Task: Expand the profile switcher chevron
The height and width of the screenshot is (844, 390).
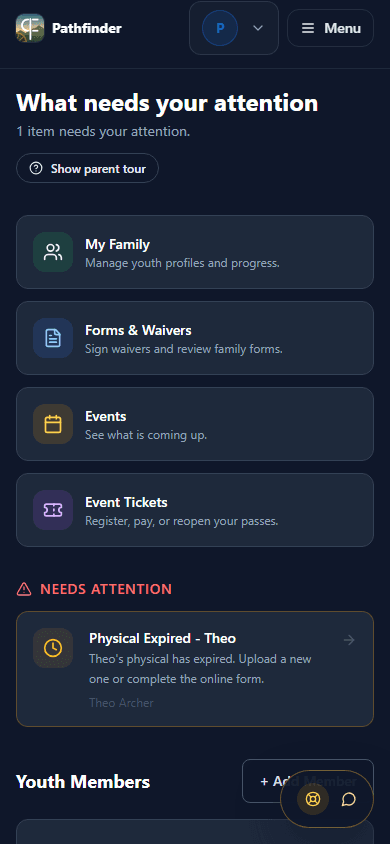Action: click(258, 28)
